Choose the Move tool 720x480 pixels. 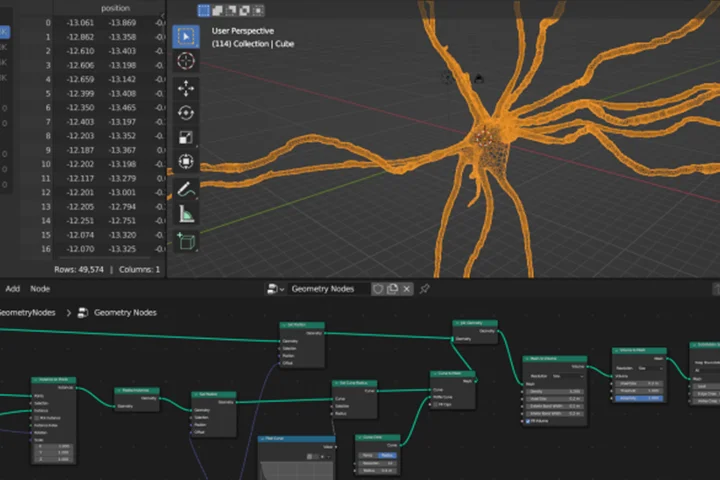(x=186, y=88)
